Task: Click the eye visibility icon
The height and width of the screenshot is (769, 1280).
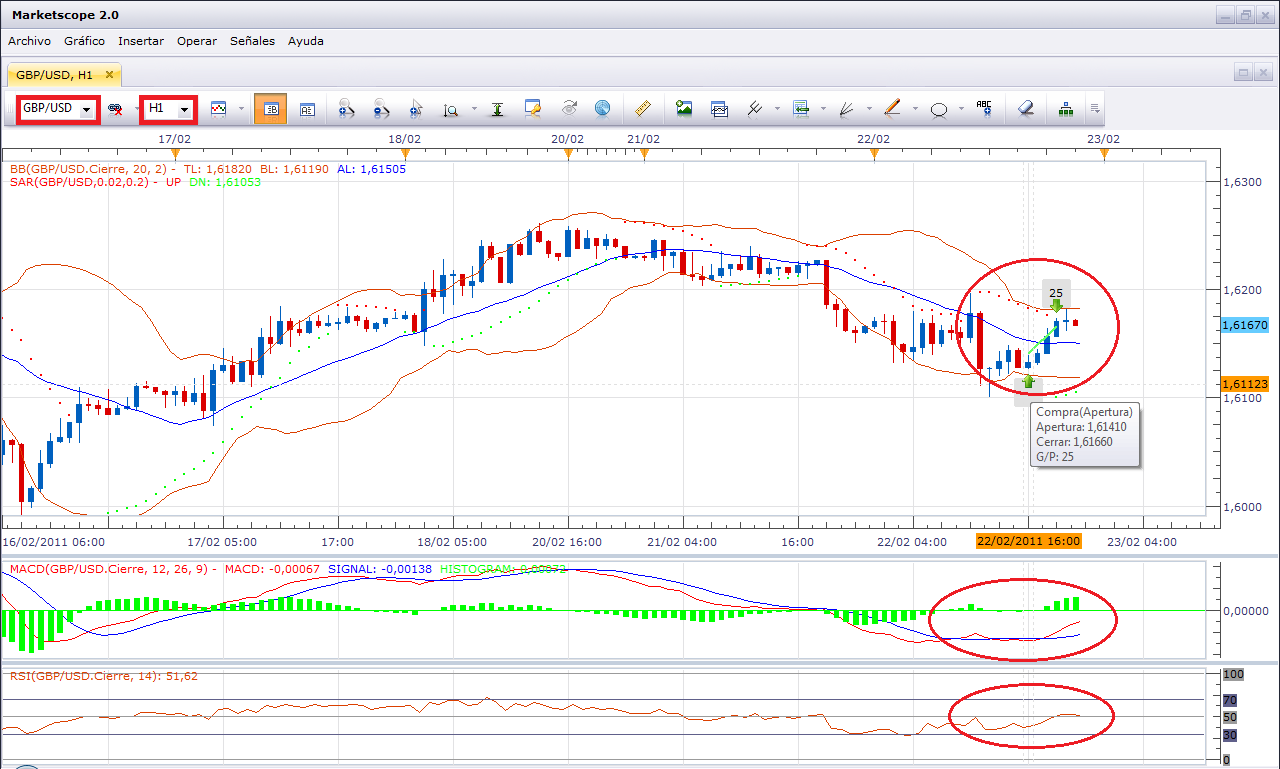Action: 568,109
